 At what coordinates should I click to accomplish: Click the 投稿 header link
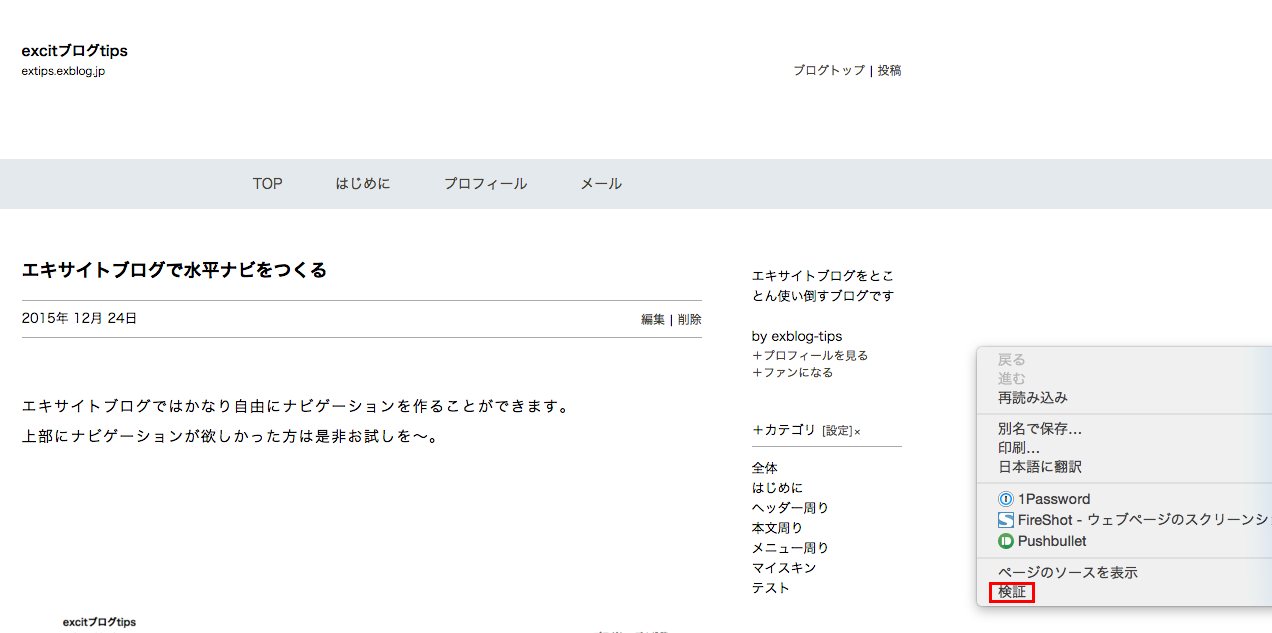click(x=890, y=71)
